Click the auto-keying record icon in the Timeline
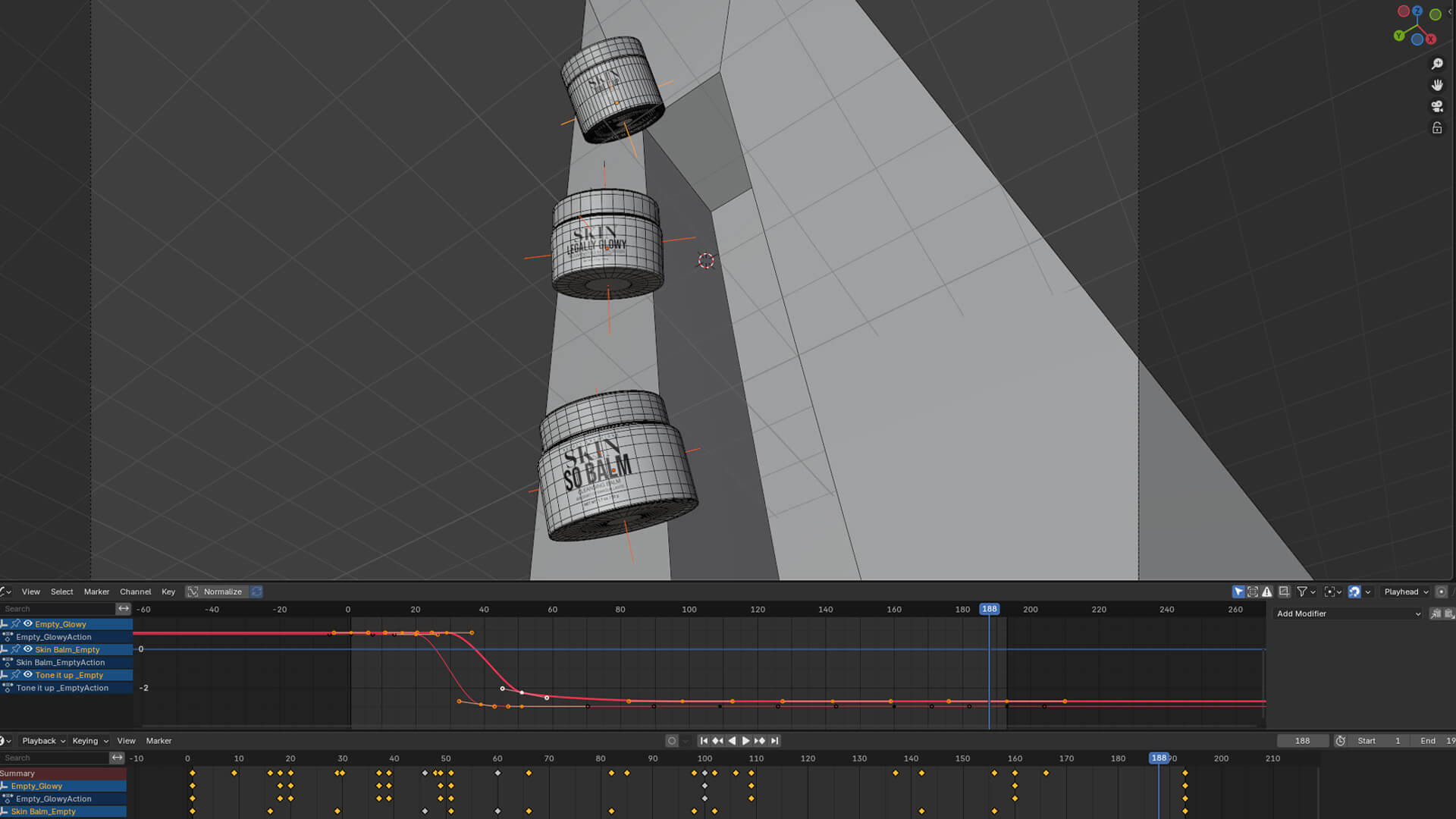 pyautogui.click(x=671, y=741)
